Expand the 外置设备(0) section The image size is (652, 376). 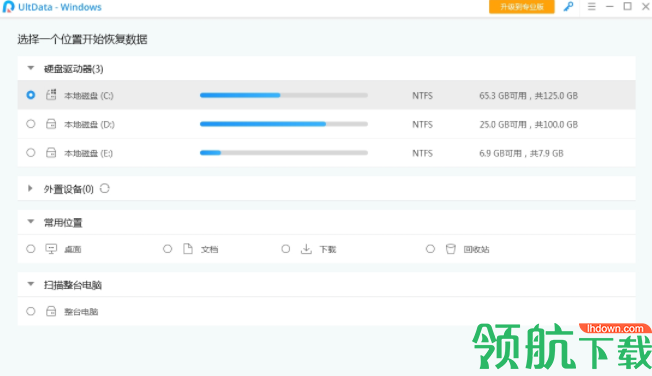(30, 188)
